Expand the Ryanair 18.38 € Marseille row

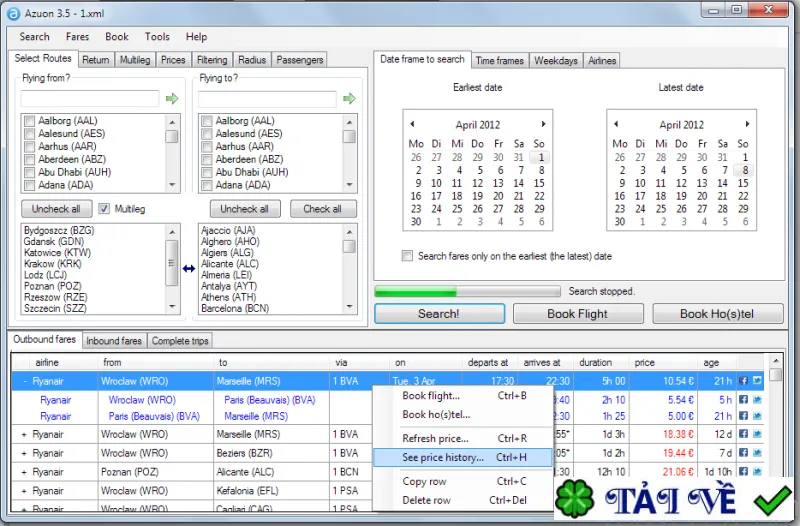(24, 435)
